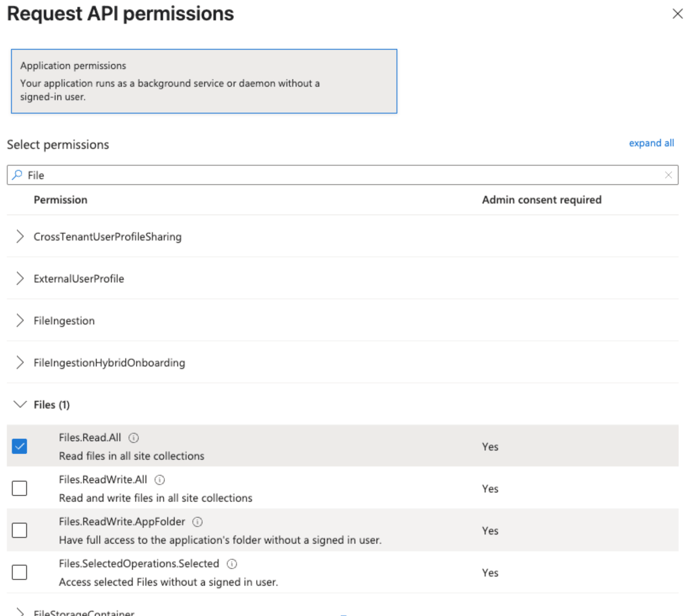The width and height of the screenshot is (688, 616).
Task: Click the expand all link
Action: [x=651, y=143]
